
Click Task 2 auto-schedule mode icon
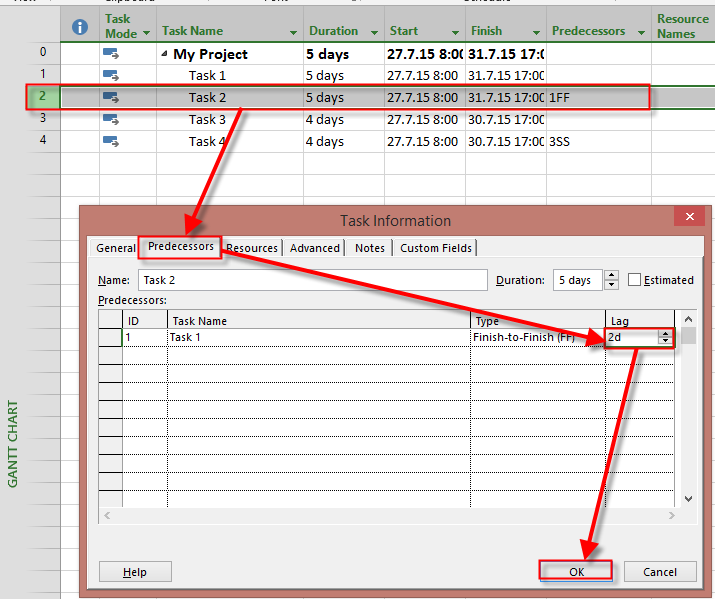coord(111,98)
